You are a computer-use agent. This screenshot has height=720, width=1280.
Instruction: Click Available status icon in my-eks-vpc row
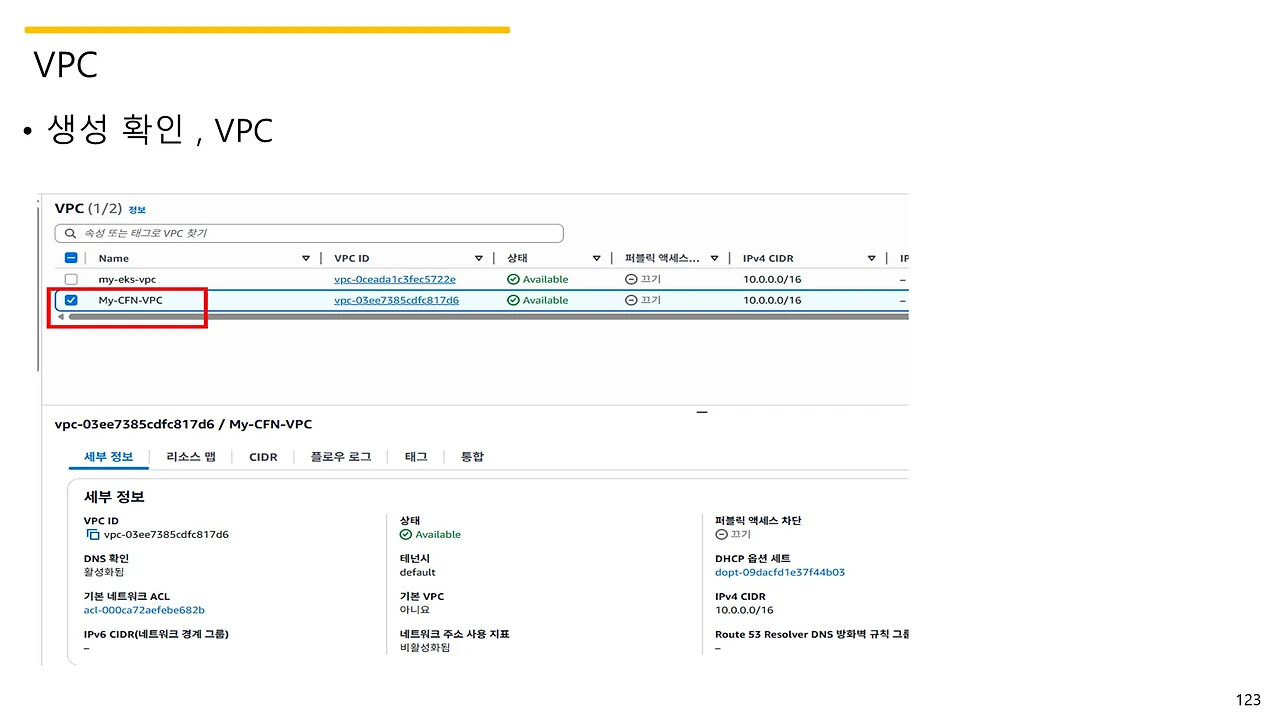pyautogui.click(x=513, y=280)
